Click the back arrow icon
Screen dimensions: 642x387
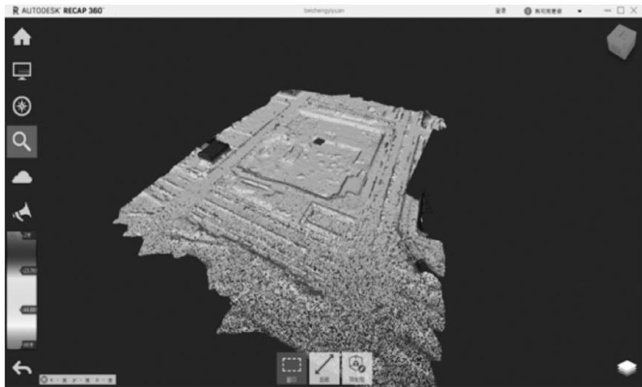coord(22,368)
